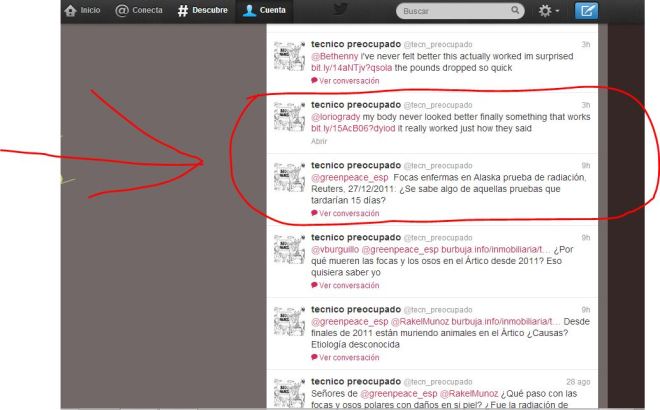
Task: Click the @vburguillo mention
Action: click(x=338, y=249)
